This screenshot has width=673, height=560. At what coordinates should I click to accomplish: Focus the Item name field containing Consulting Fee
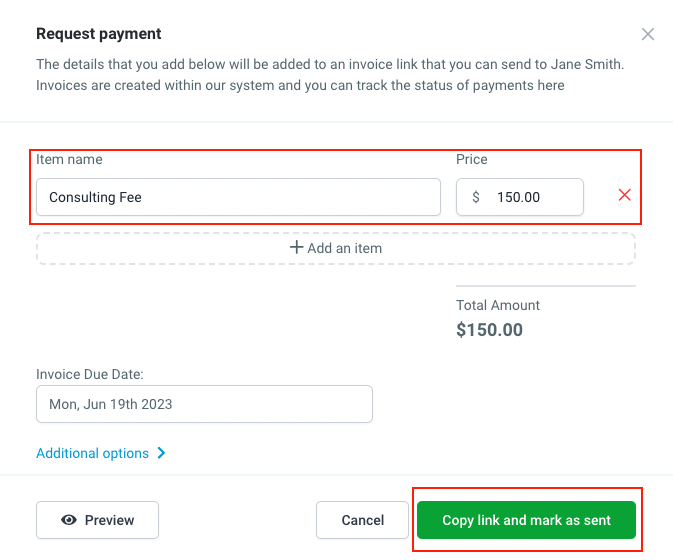(x=238, y=197)
